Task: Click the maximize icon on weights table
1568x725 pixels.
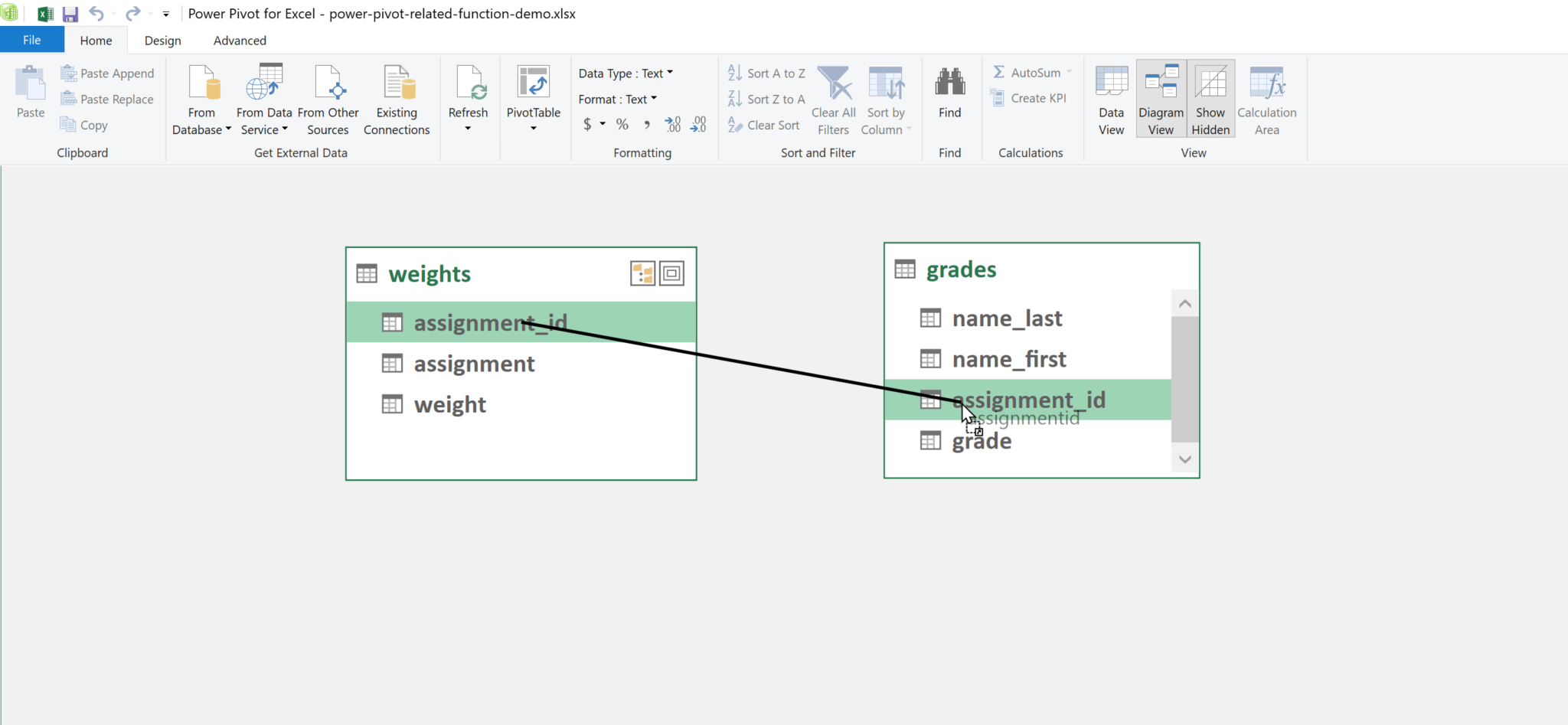Action: pos(671,273)
